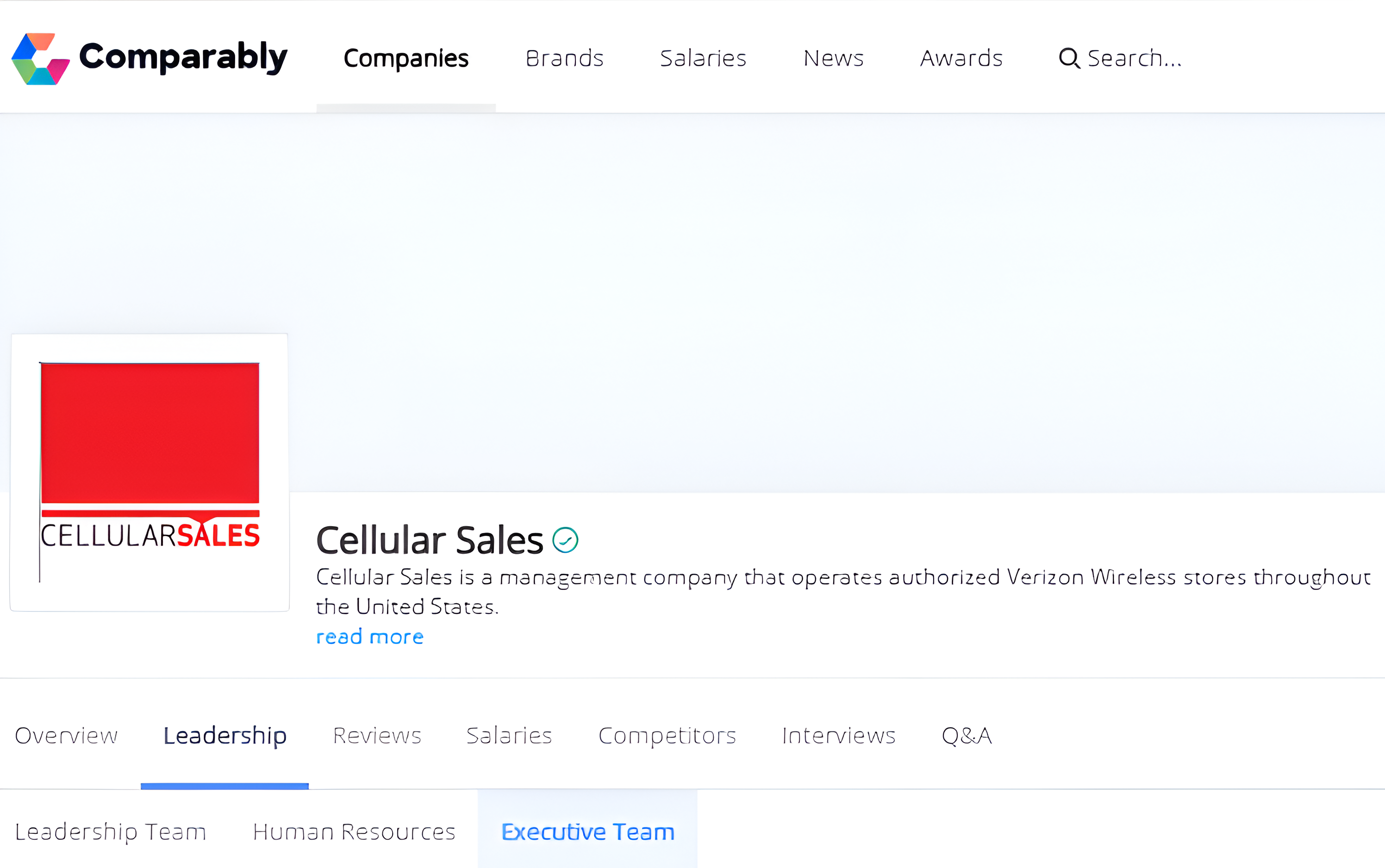The image size is (1385, 868).
Task: Switch to the Interviews tab
Action: pos(838,735)
